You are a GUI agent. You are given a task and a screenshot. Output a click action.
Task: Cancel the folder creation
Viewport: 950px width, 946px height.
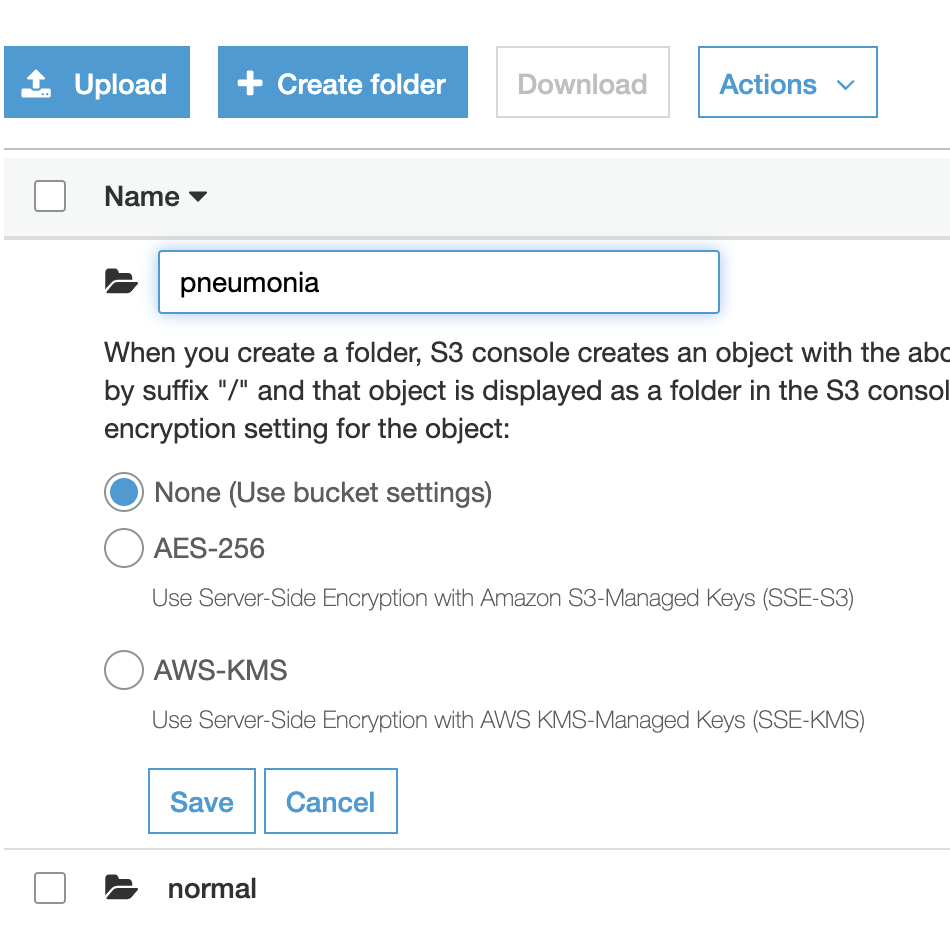click(x=331, y=801)
